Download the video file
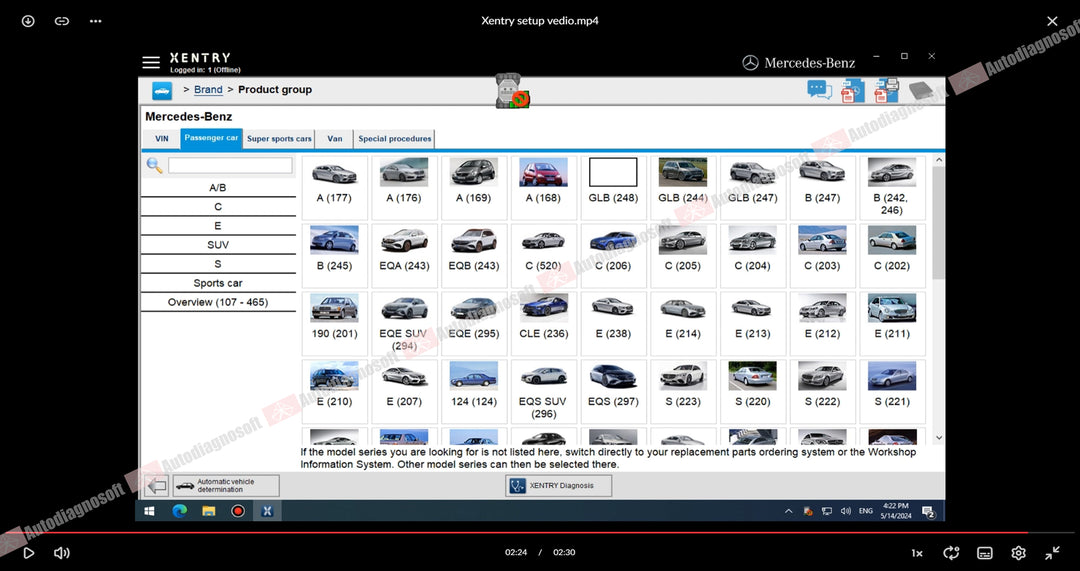This screenshot has height=571, width=1080. 28,21
